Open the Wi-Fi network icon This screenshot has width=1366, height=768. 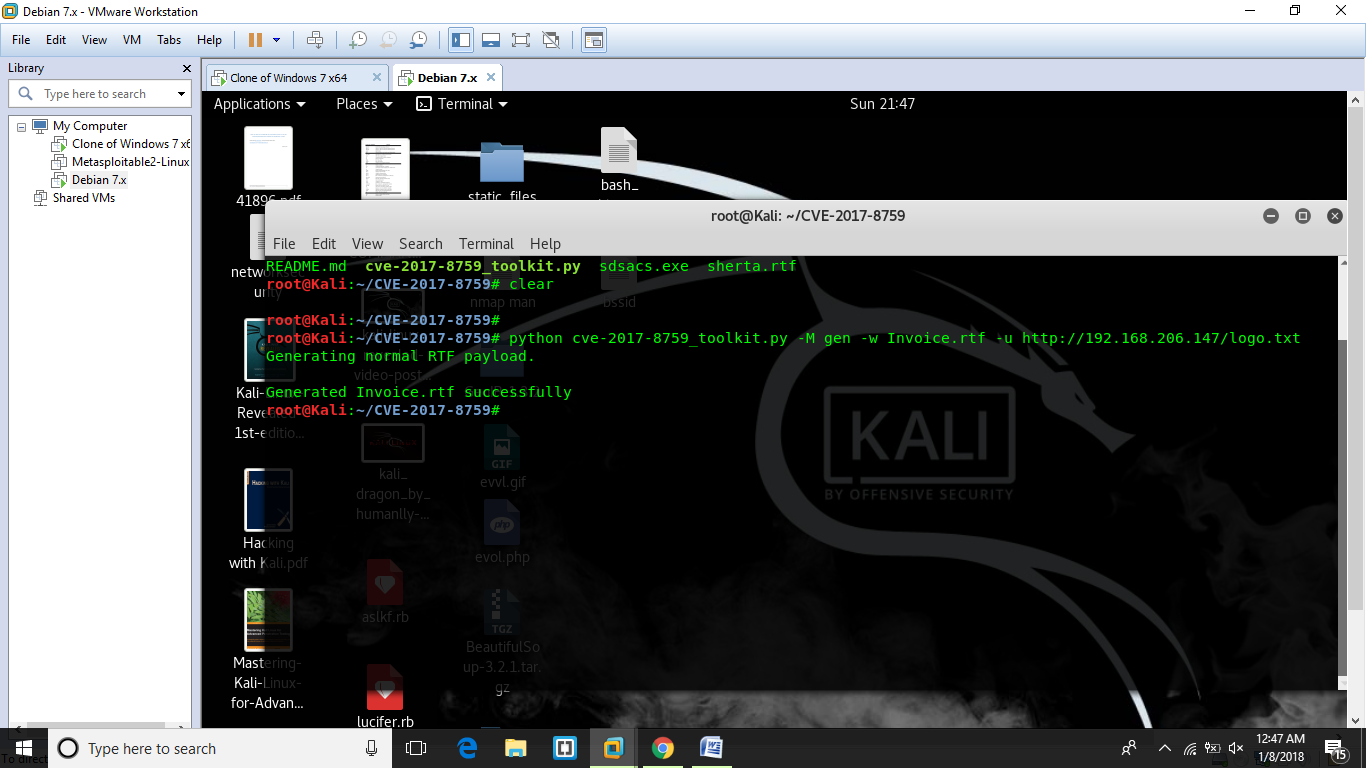(x=1190, y=748)
